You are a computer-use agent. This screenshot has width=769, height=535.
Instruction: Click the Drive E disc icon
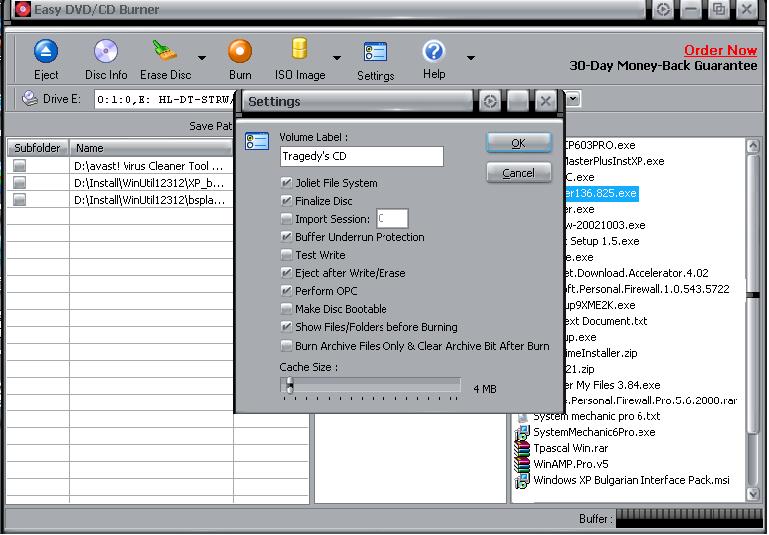click(30, 99)
